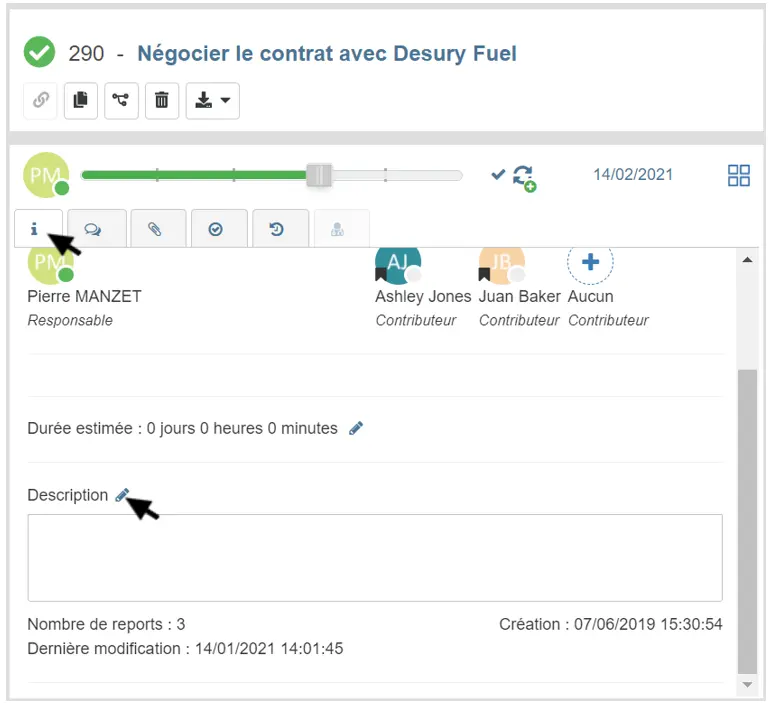Click the recurring refresh icon with plus
Viewport: 771px width, 703px height.
point(523,177)
